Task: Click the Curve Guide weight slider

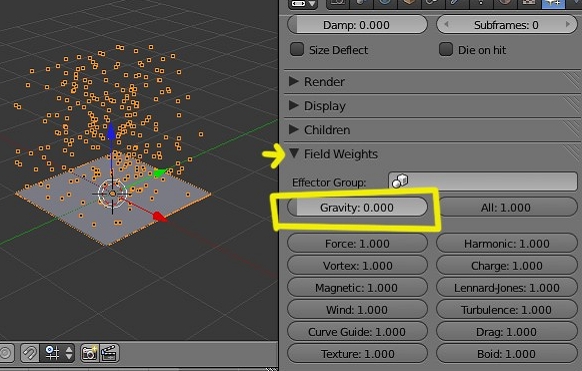Action: (x=357, y=332)
